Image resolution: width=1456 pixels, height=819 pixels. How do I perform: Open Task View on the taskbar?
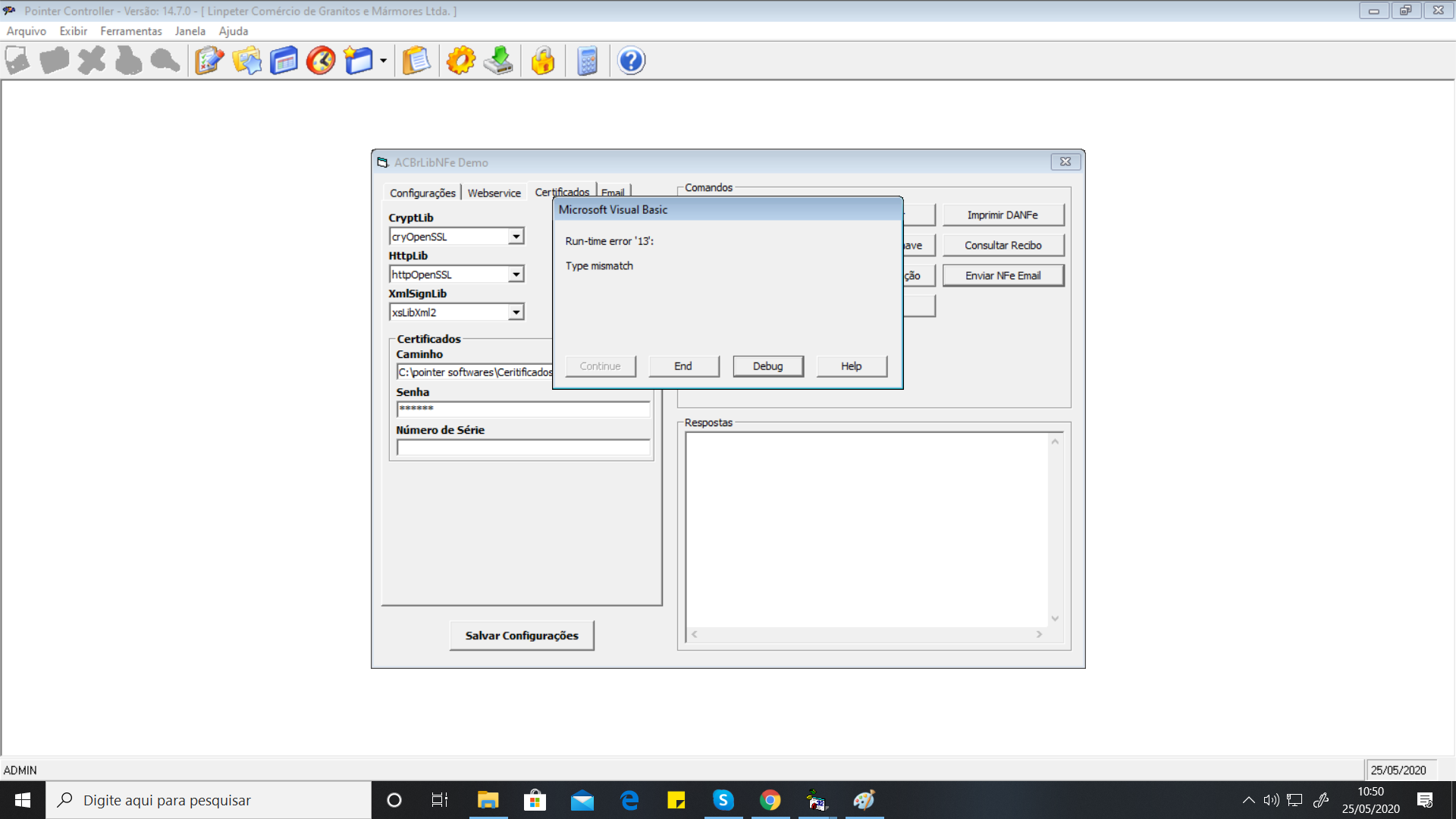tap(440, 800)
